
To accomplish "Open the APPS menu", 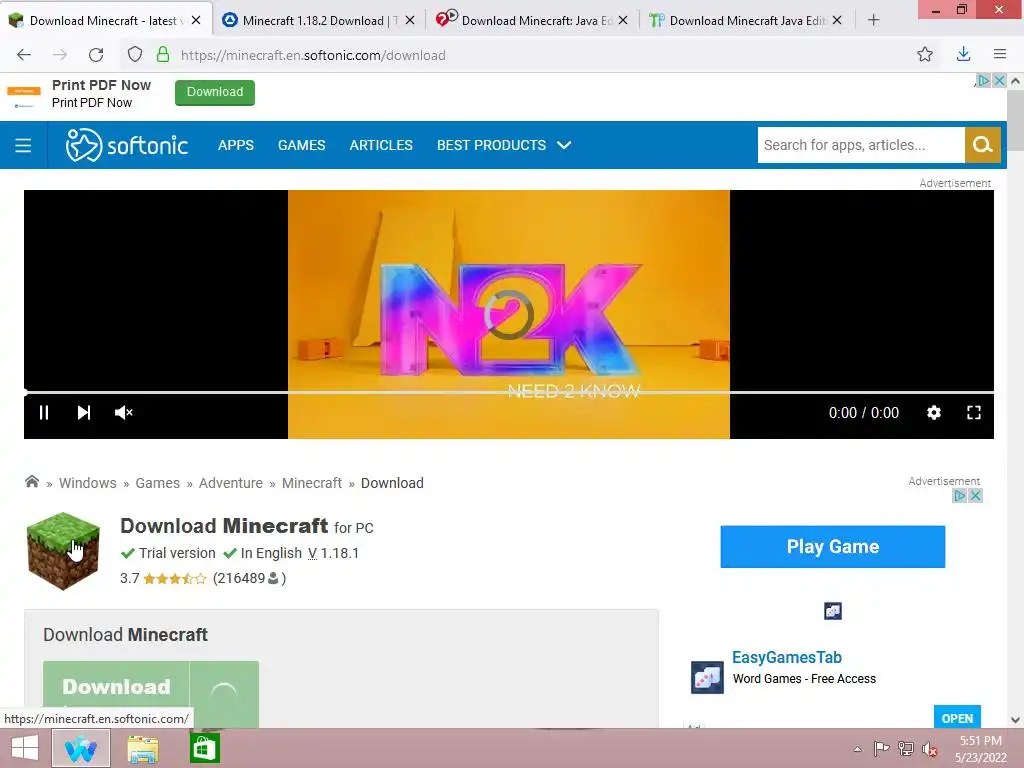I will [236, 145].
